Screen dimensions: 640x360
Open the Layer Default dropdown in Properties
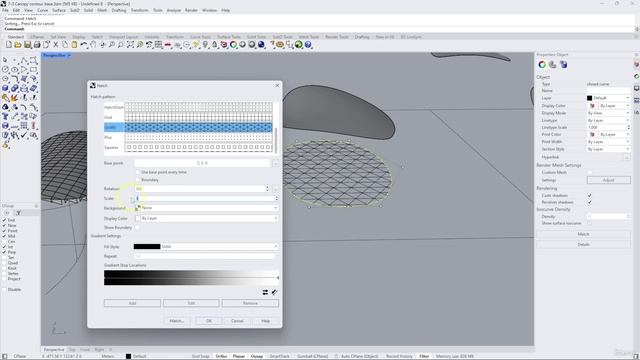(x=609, y=98)
